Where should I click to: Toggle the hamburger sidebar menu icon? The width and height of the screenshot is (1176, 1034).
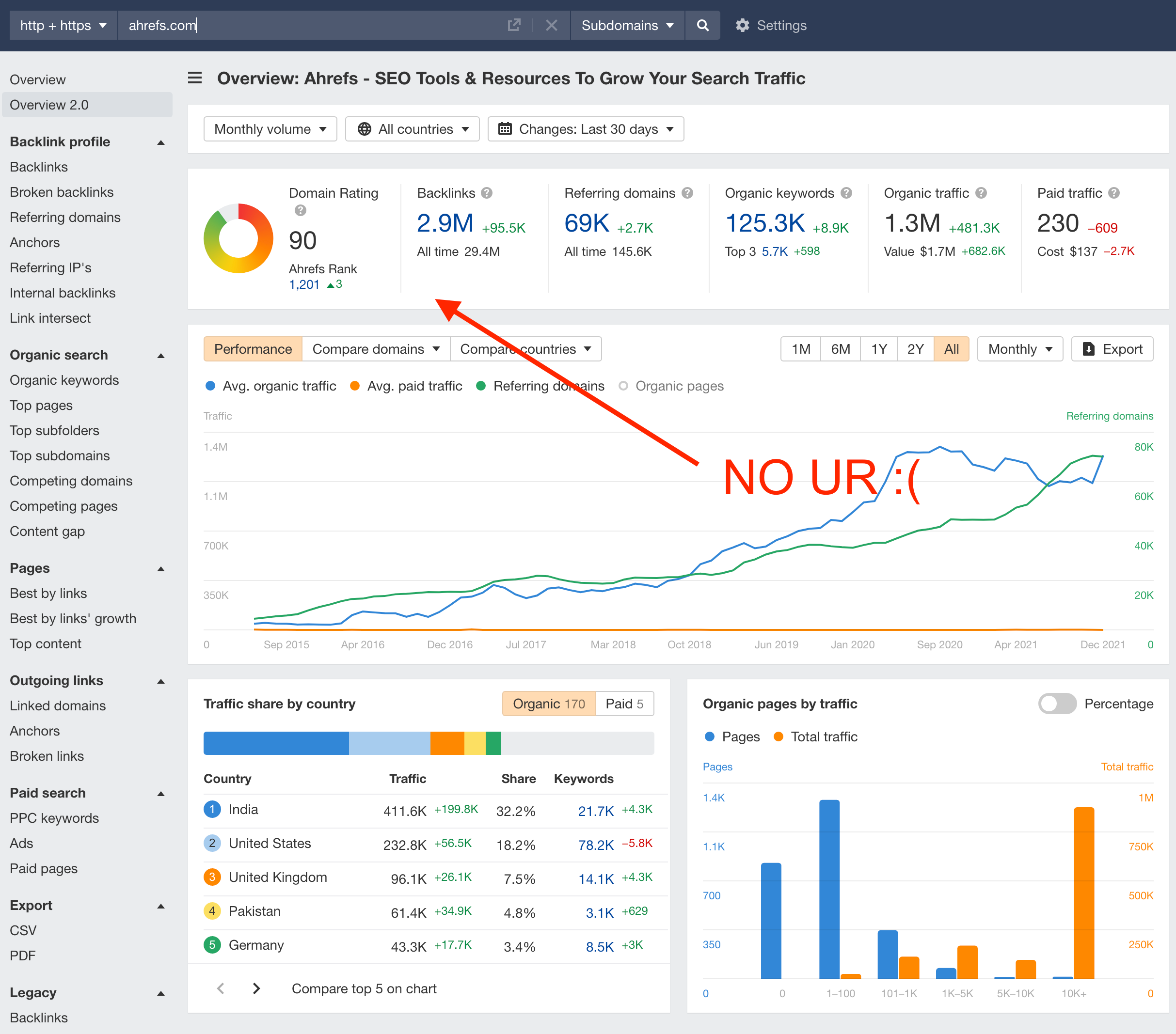195,78
